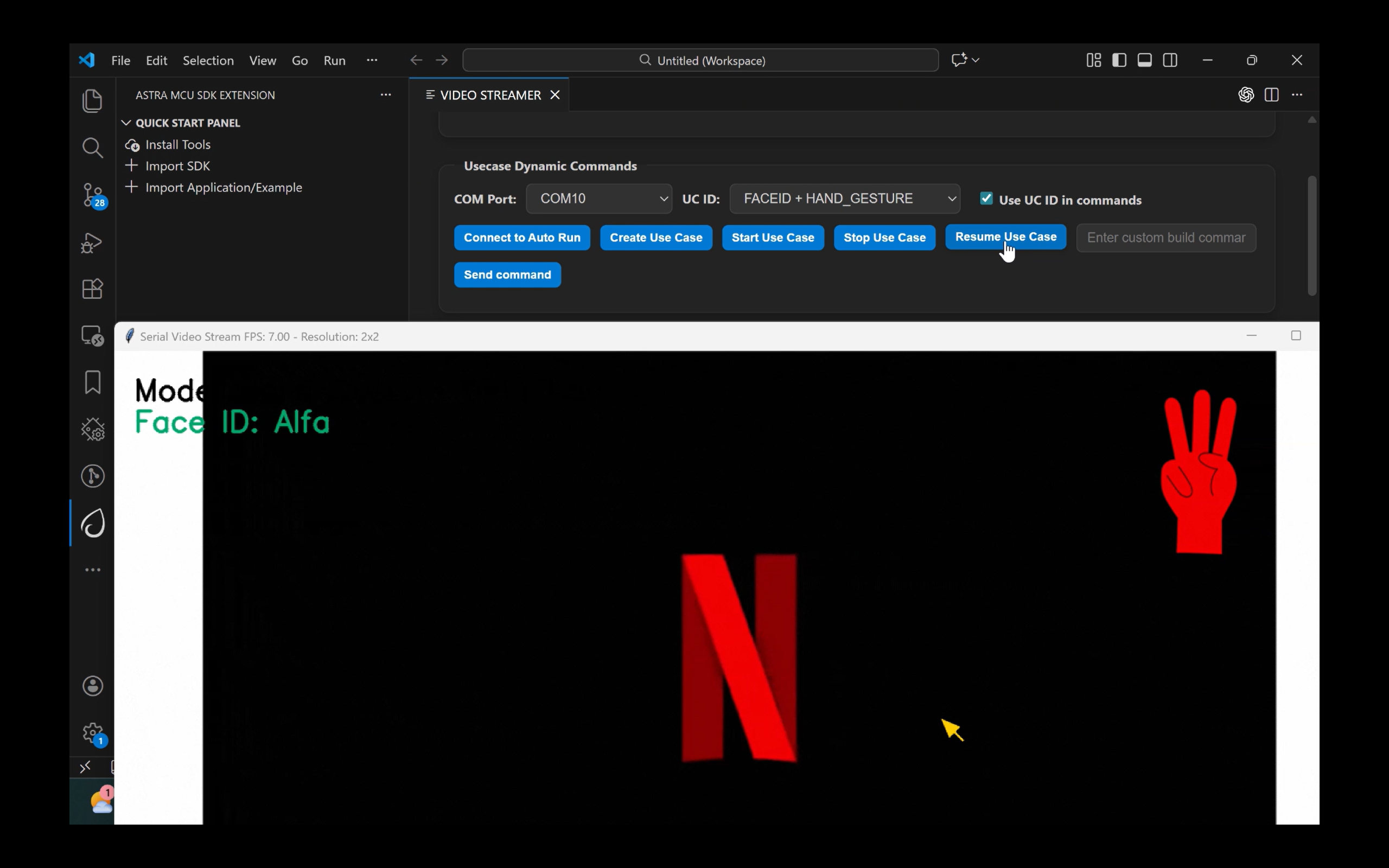Open the UC ID dropdown
This screenshot has width=1389, height=868.
tap(845, 199)
